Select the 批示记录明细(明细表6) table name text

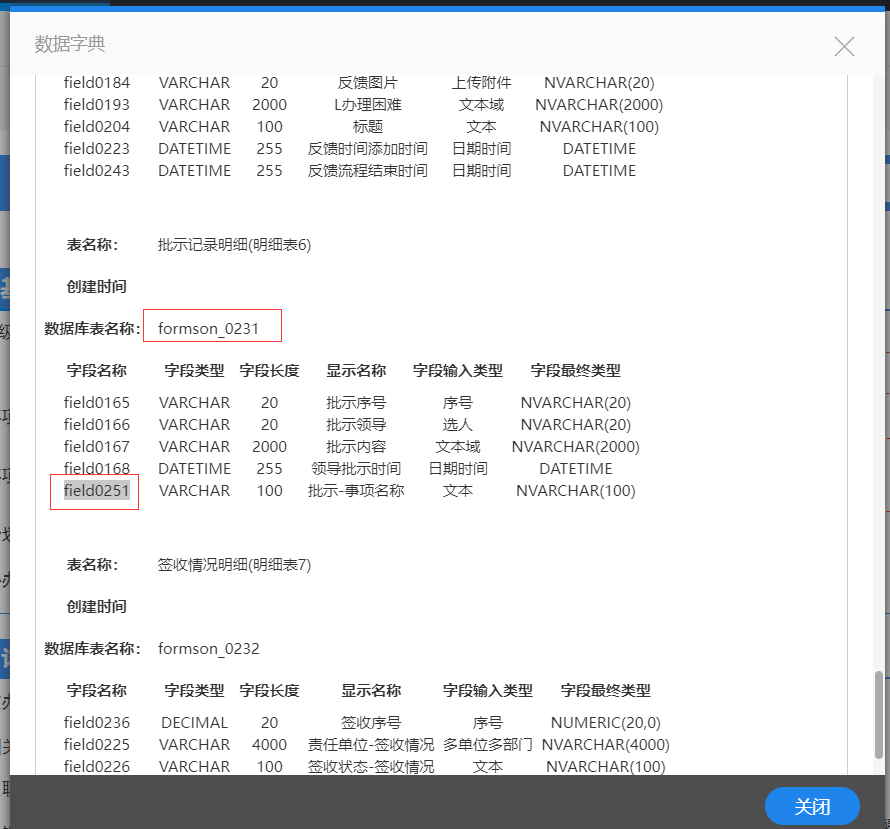coord(234,245)
